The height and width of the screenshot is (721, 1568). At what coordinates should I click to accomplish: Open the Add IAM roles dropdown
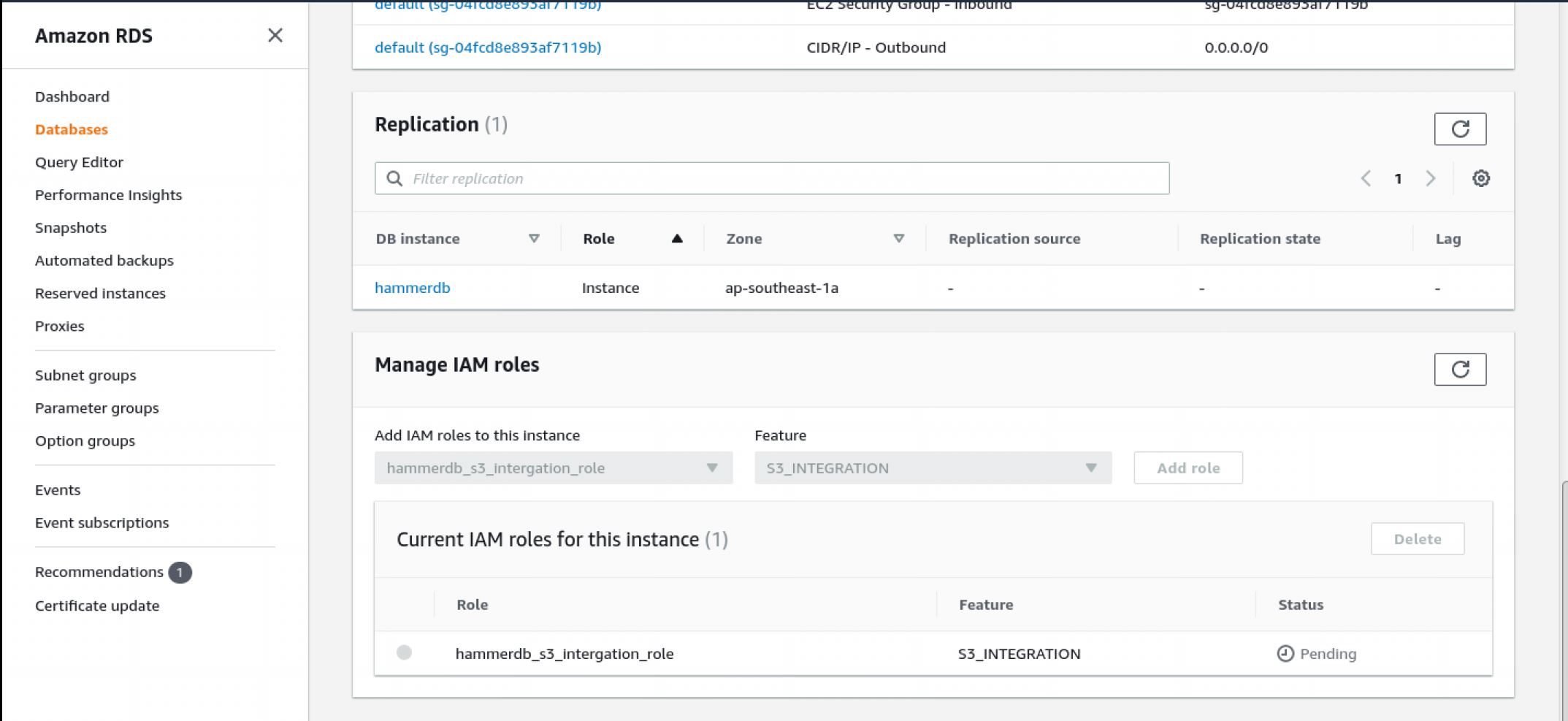pos(553,468)
